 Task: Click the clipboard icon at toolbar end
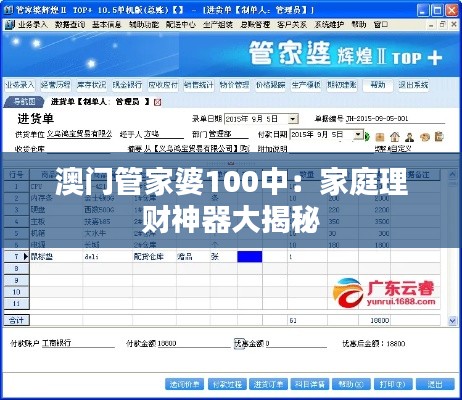click(439, 136)
